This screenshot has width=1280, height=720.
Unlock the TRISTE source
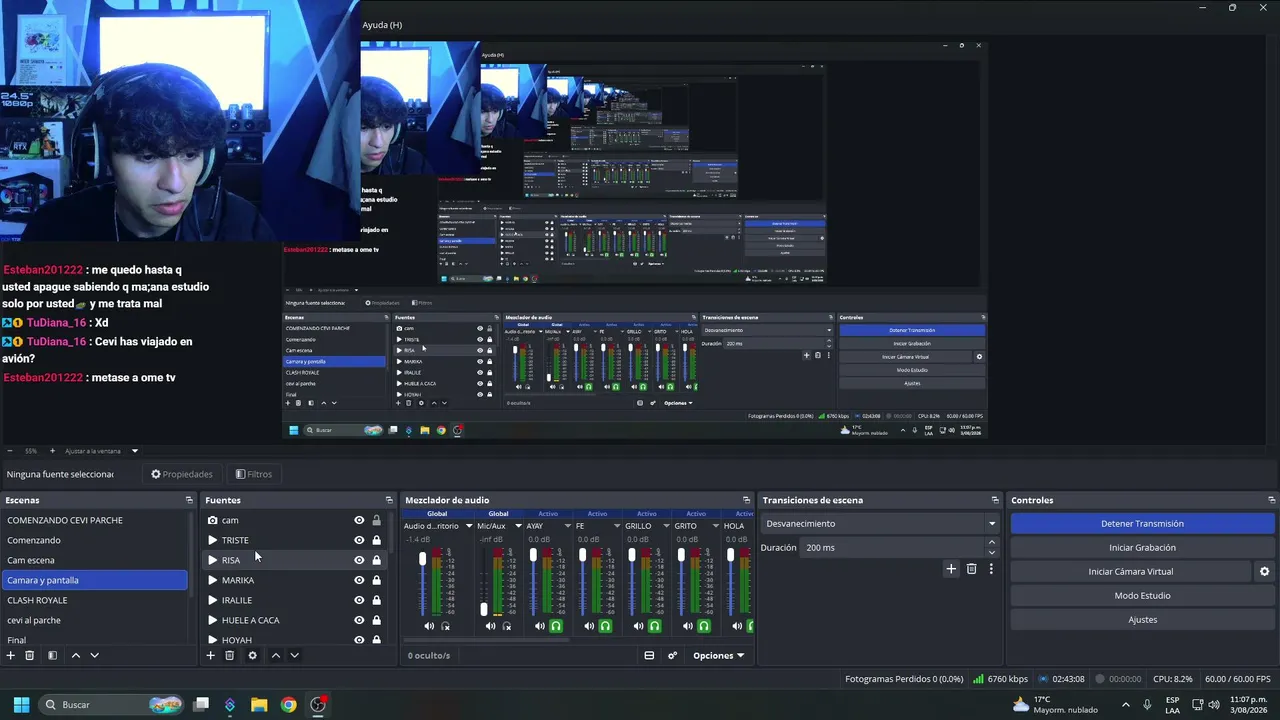tap(376, 540)
